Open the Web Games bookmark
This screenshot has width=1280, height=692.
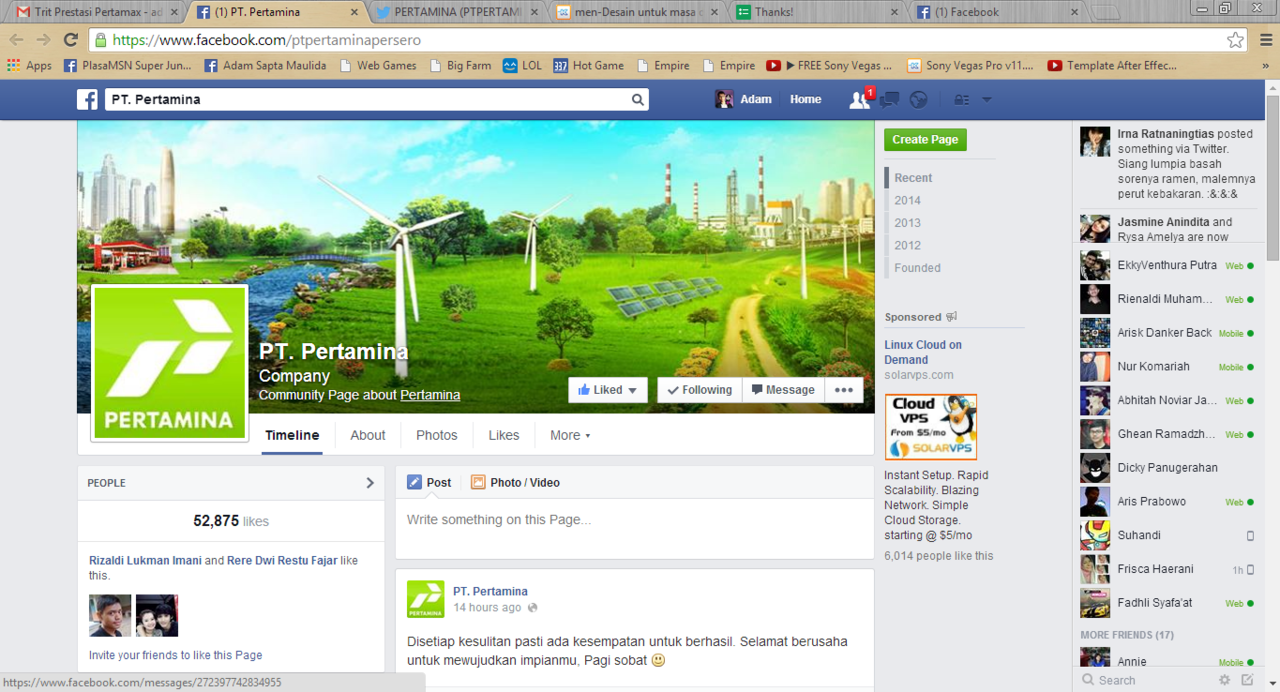pos(378,66)
